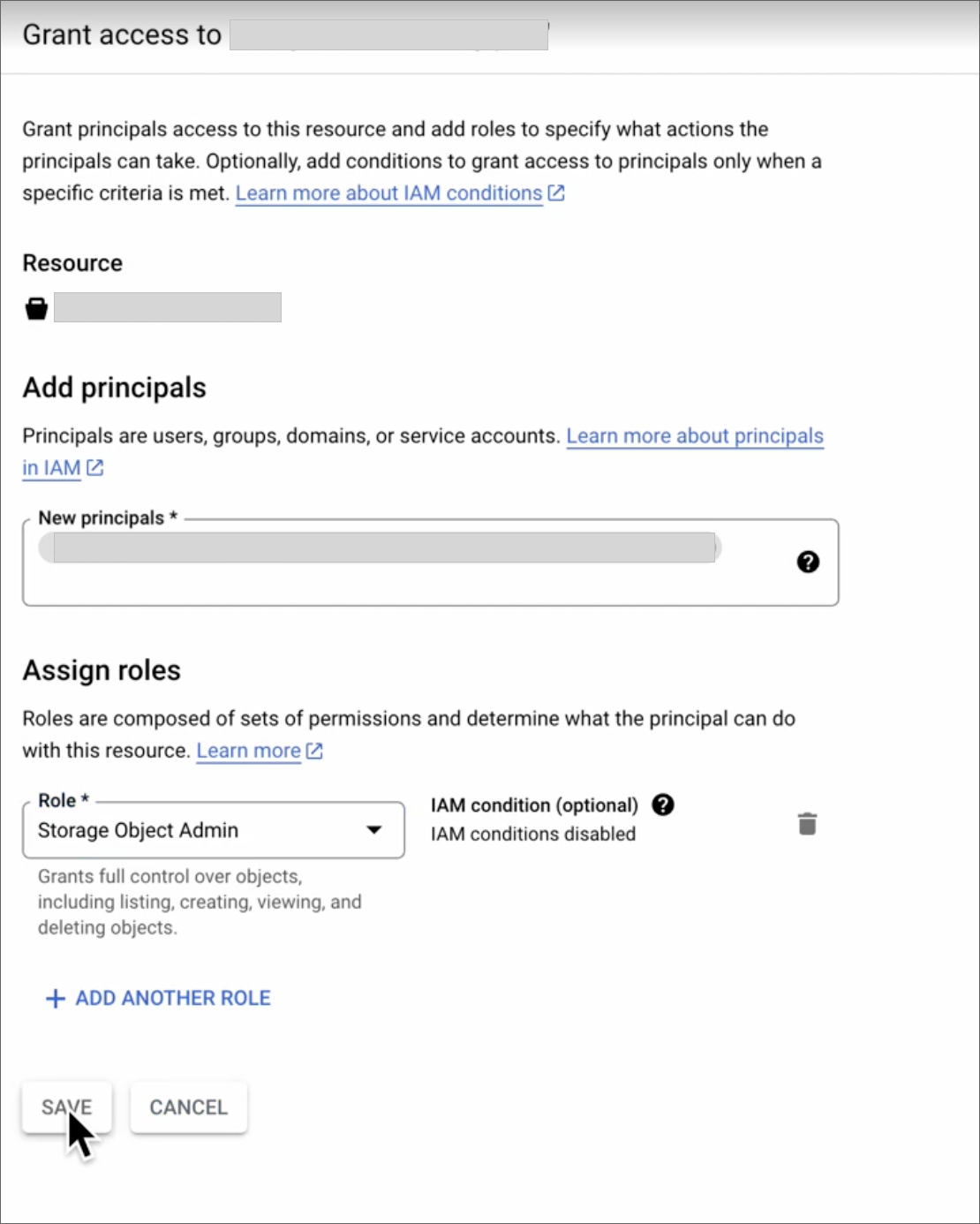Open "Learn more about principals" link

click(695, 435)
